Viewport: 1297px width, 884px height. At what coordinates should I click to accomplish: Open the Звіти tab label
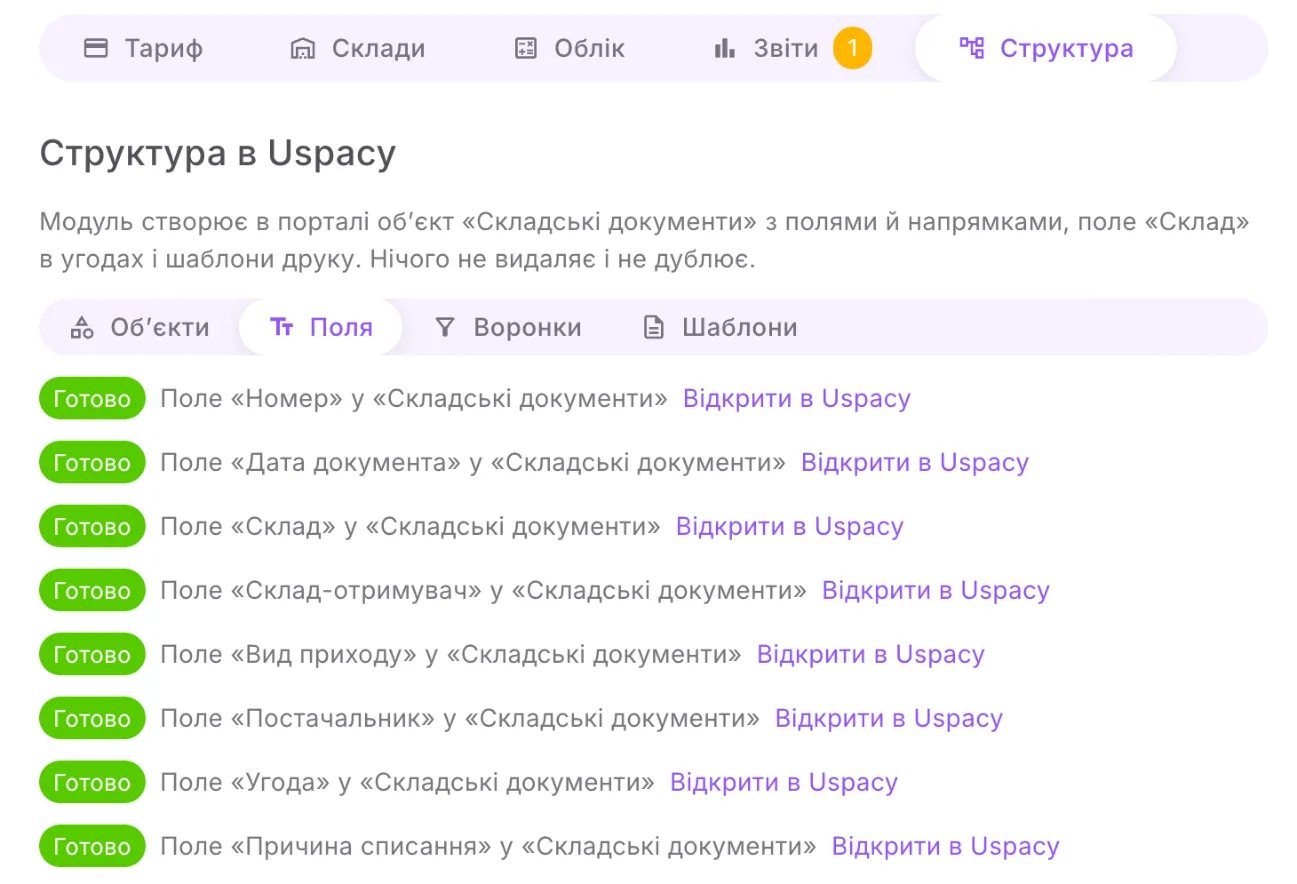point(786,48)
